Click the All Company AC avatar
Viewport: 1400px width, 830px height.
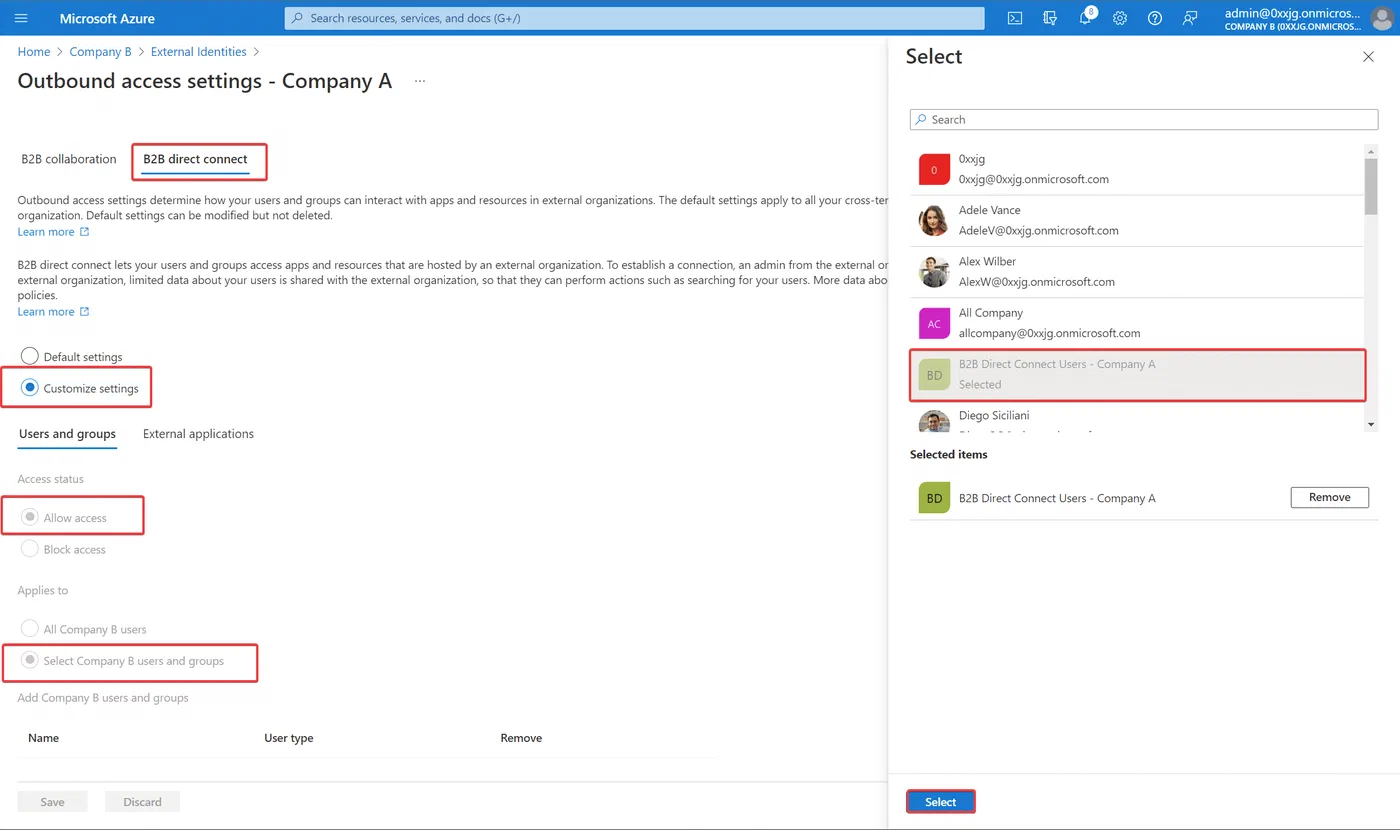(934, 323)
